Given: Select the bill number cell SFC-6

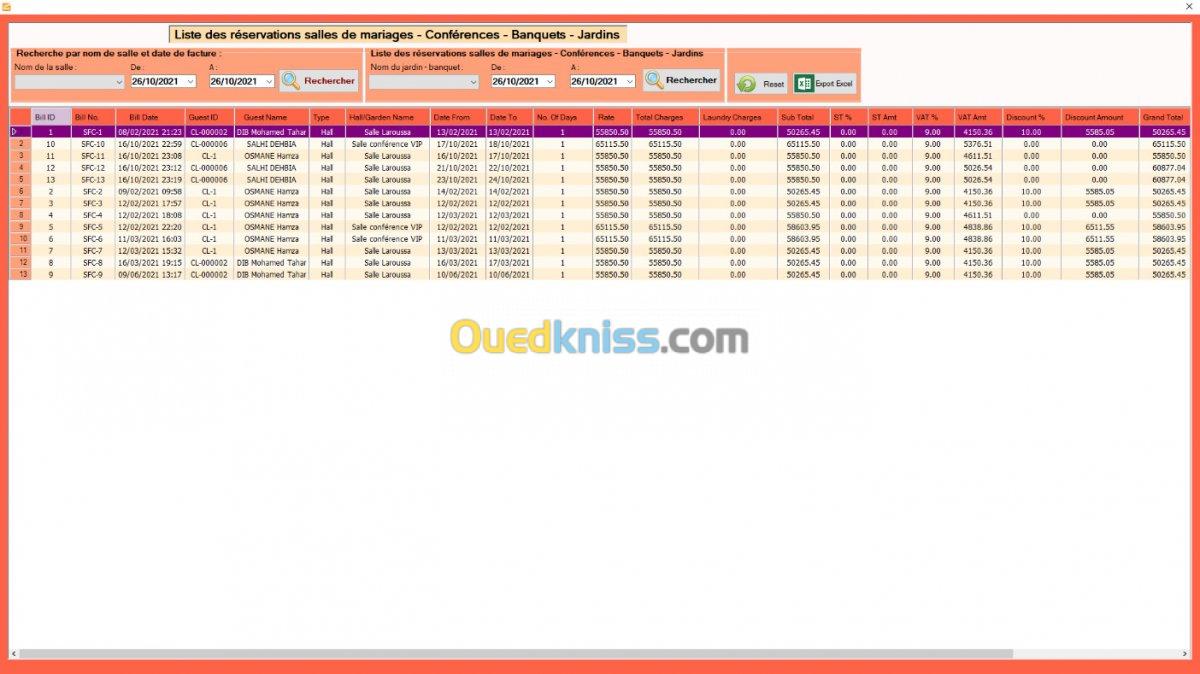Looking at the screenshot, I should tap(93, 239).
